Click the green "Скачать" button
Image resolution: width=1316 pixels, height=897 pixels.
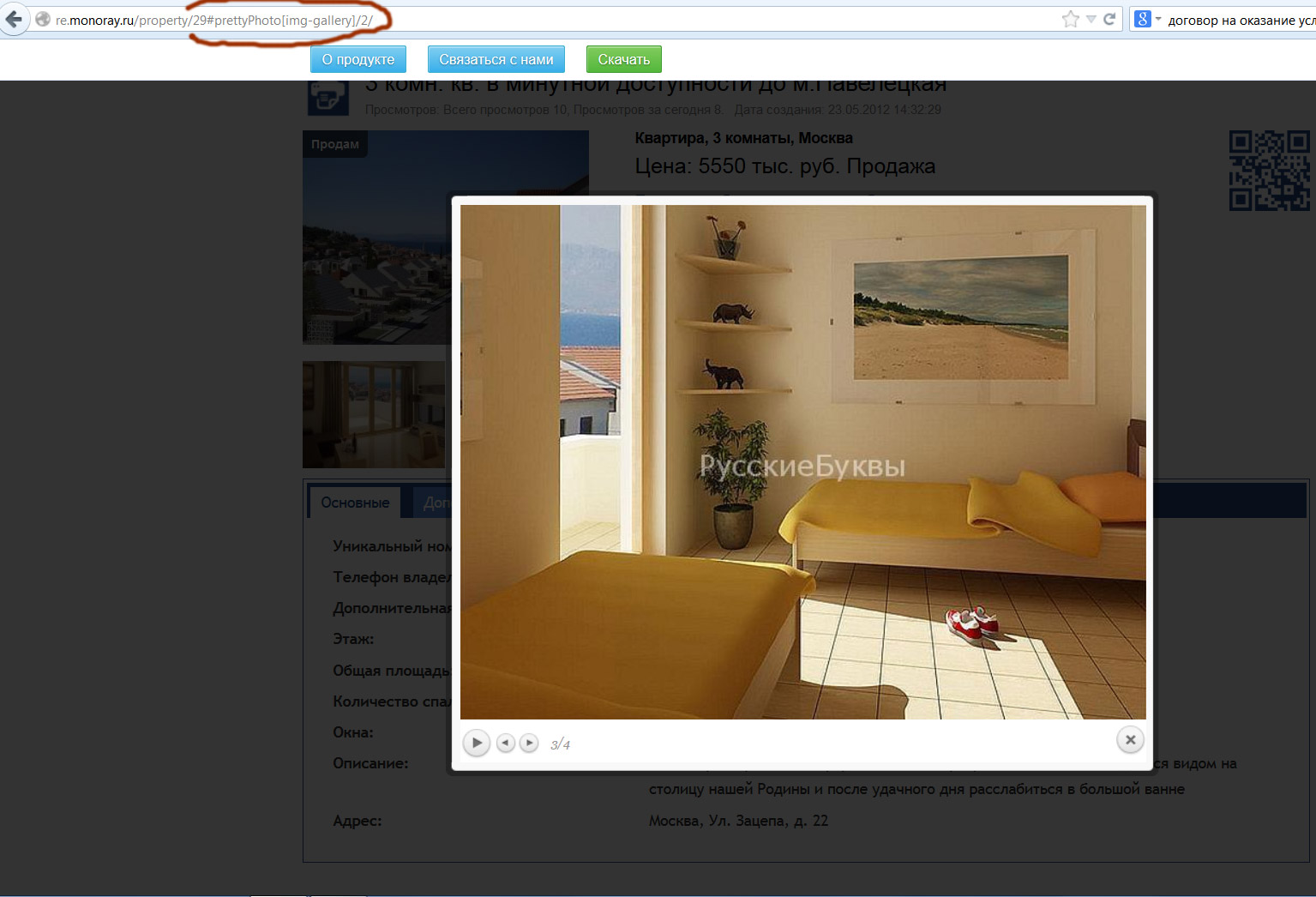[624, 59]
